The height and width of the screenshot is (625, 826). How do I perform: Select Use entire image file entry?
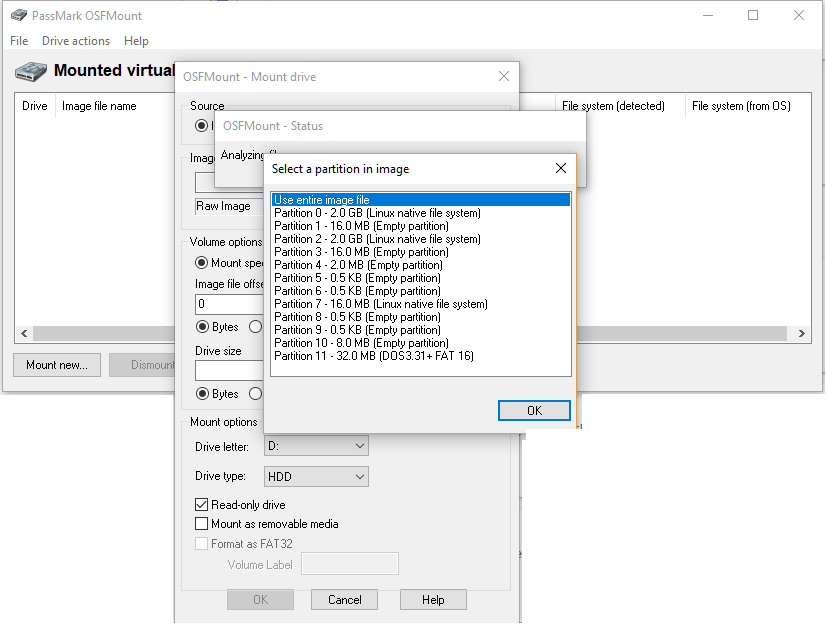pos(421,200)
